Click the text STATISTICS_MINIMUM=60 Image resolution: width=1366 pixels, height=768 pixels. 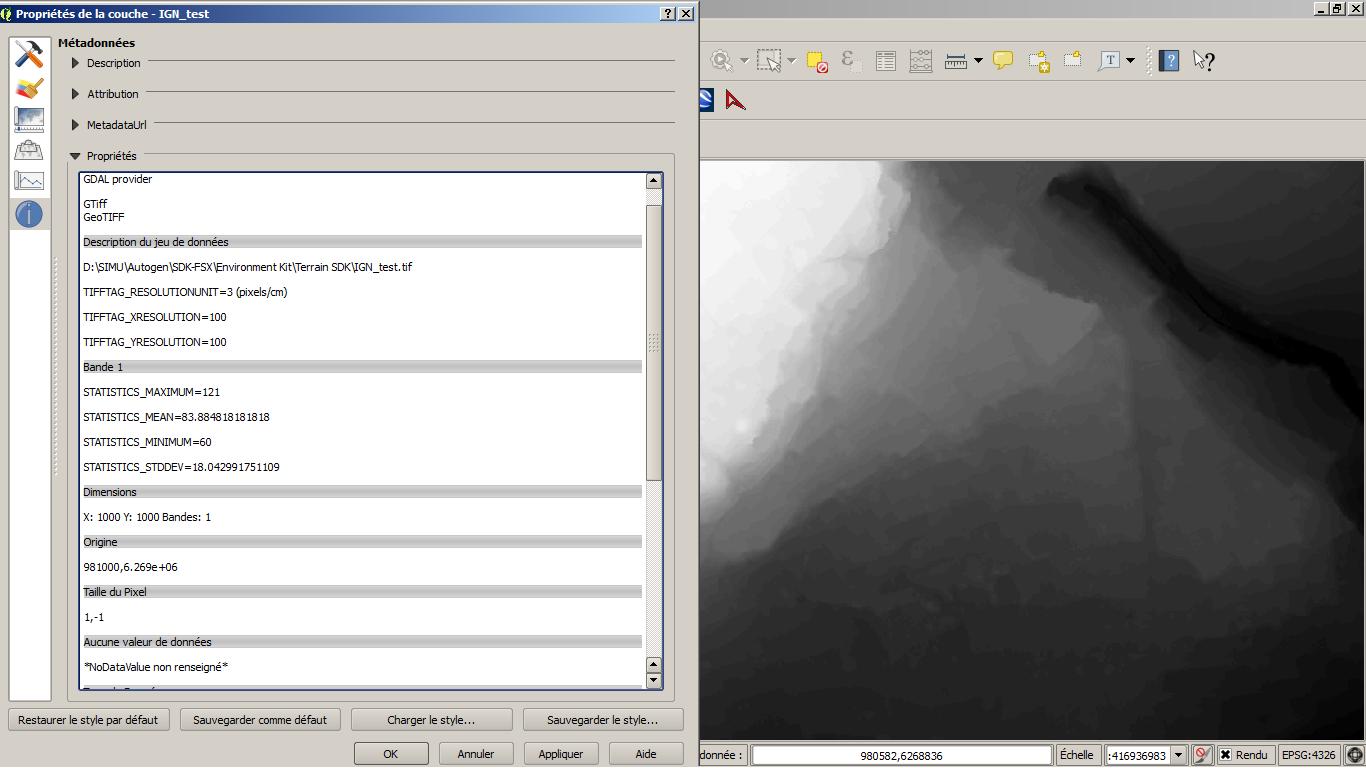click(147, 442)
